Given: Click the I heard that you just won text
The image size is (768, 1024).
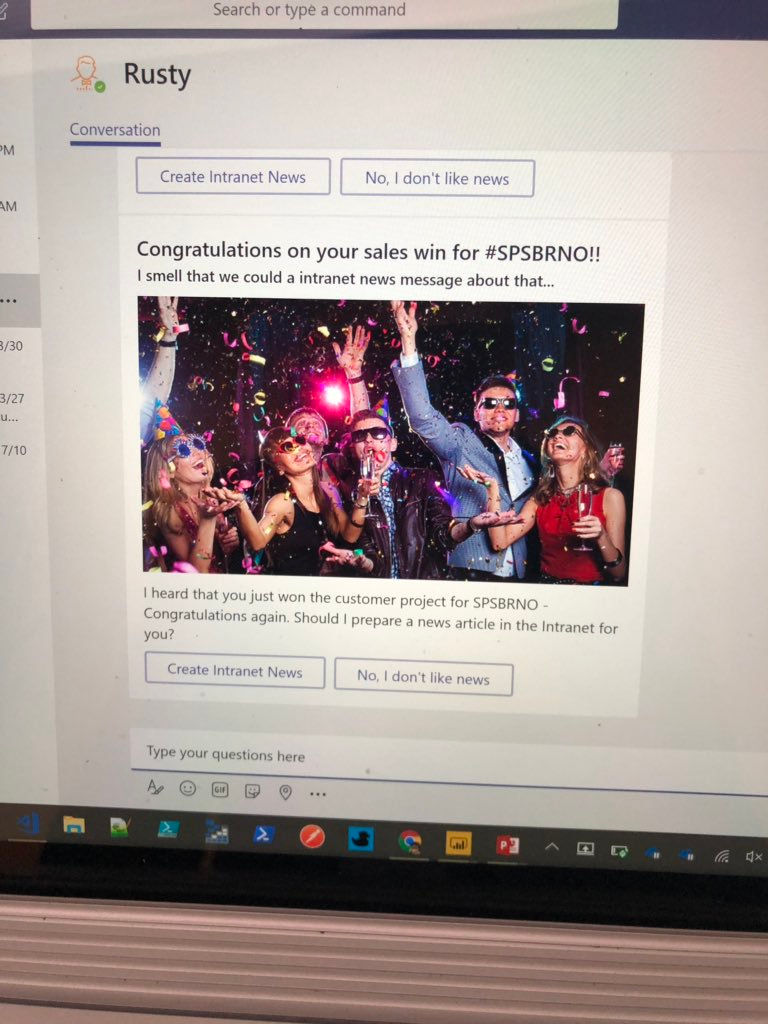Looking at the screenshot, I should 380,616.
